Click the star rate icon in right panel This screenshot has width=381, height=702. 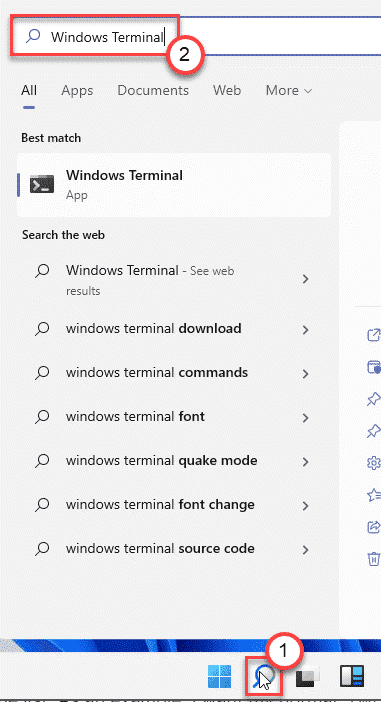tap(374, 495)
